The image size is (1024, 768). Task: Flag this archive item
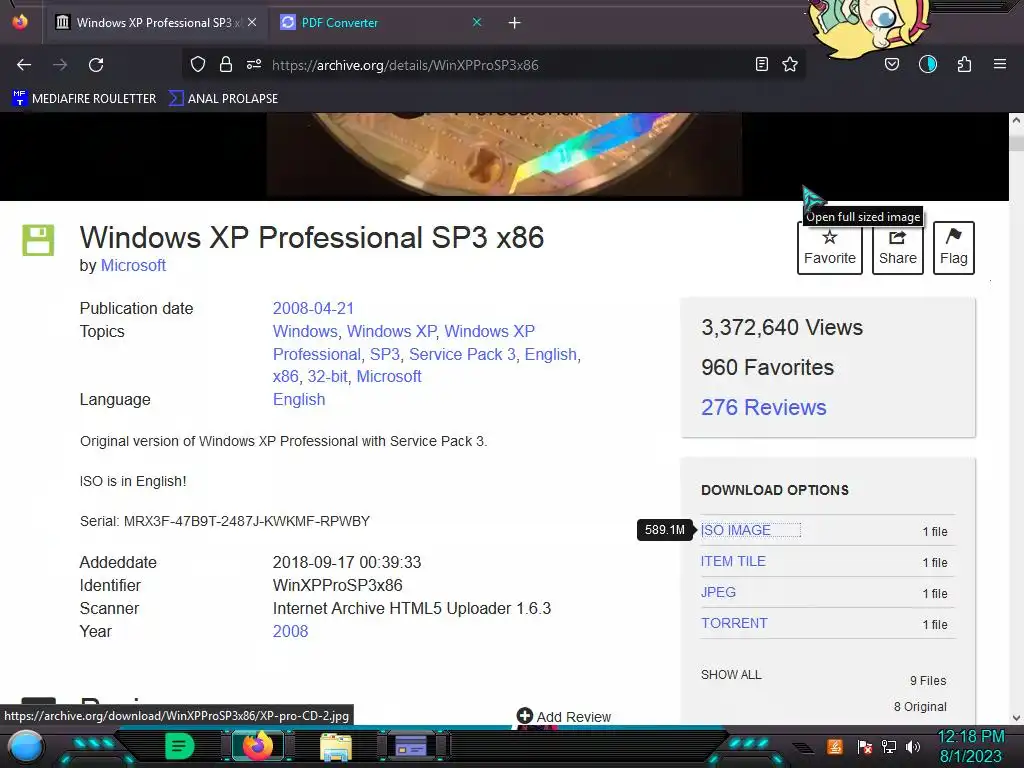coord(953,248)
